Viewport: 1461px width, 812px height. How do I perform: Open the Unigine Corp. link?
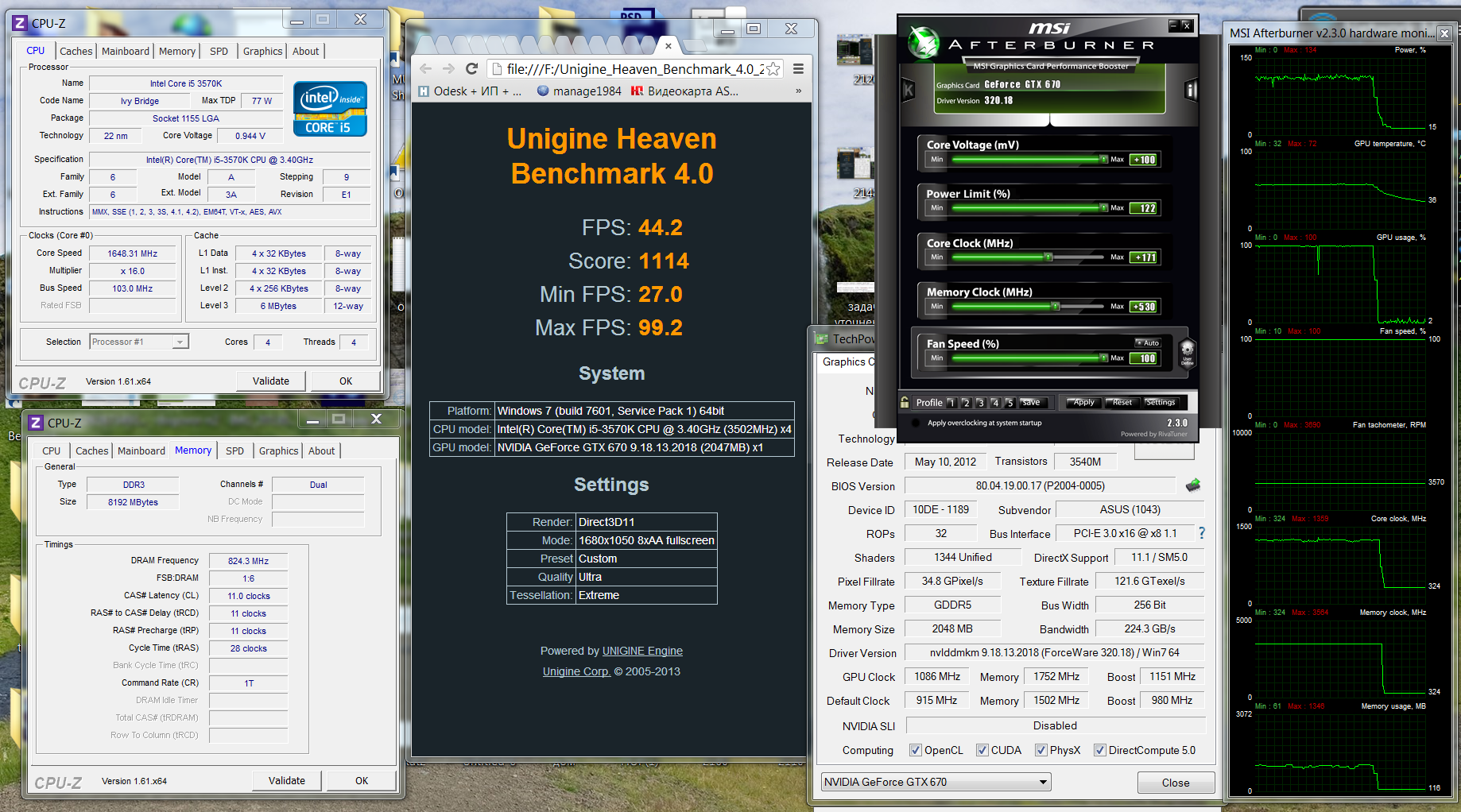coord(576,671)
